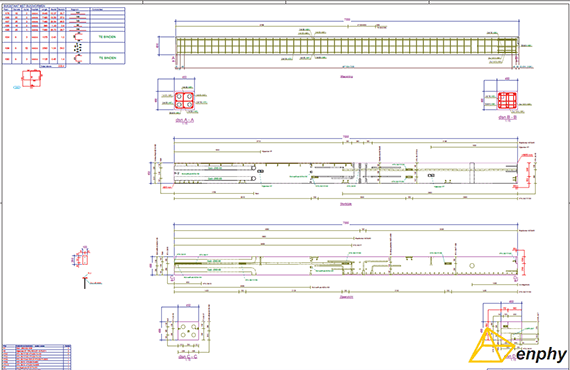570x370 pixels.
Task: Click the red stirrup symbol below the table
Action: point(32,79)
